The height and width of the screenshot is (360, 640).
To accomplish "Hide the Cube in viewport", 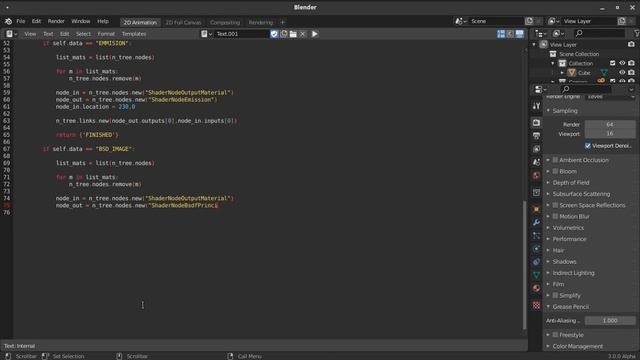I will pyautogui.click(x=622, y=73).
